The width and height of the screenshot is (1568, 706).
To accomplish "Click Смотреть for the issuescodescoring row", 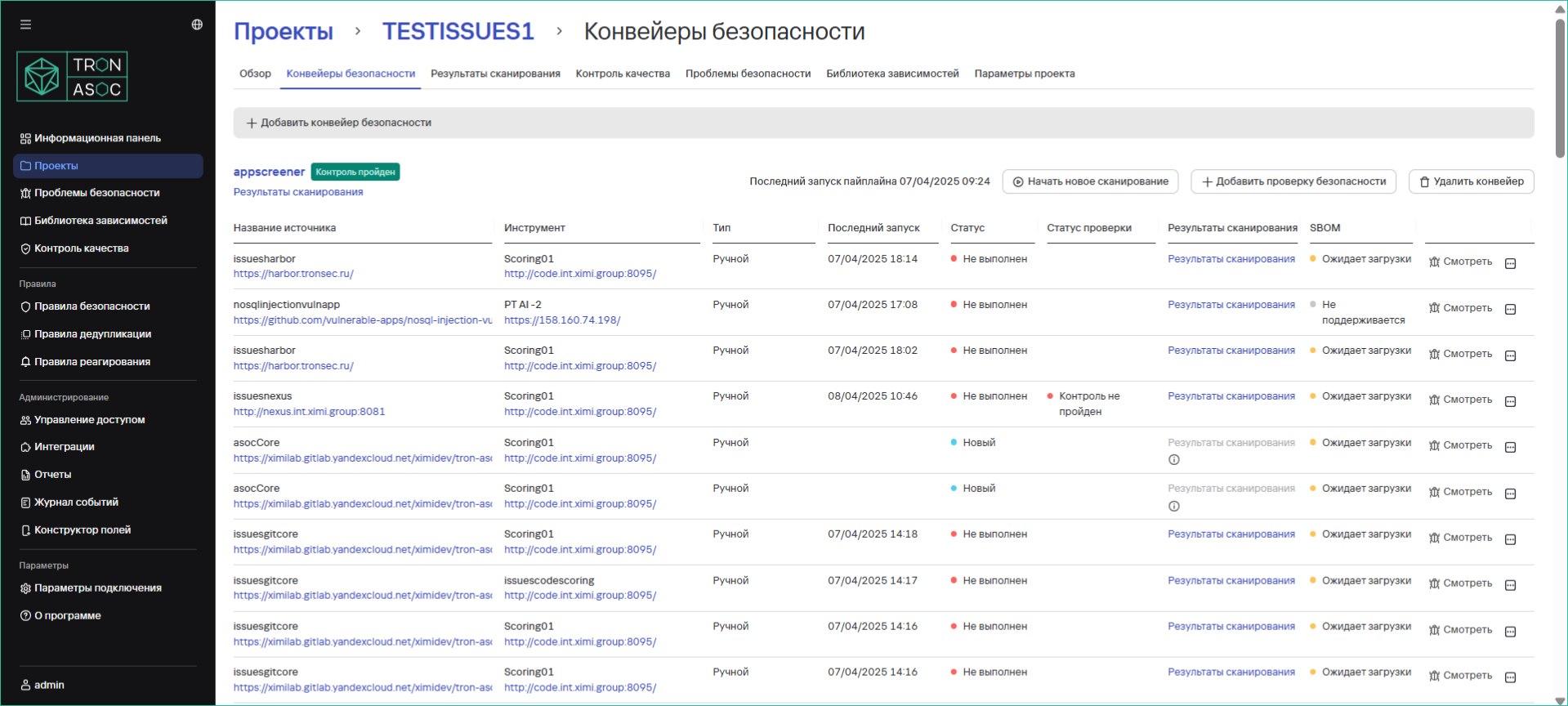I will pos(1460,583).
